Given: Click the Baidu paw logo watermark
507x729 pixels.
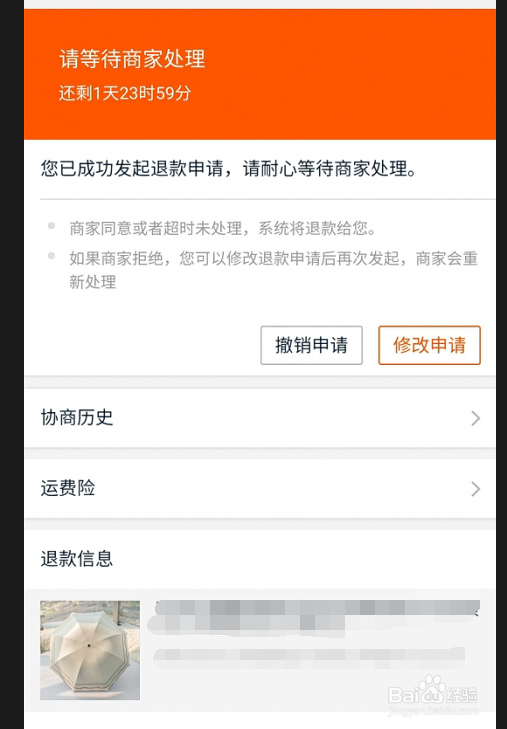Looking at the screenshot, I should coord(432,690).
